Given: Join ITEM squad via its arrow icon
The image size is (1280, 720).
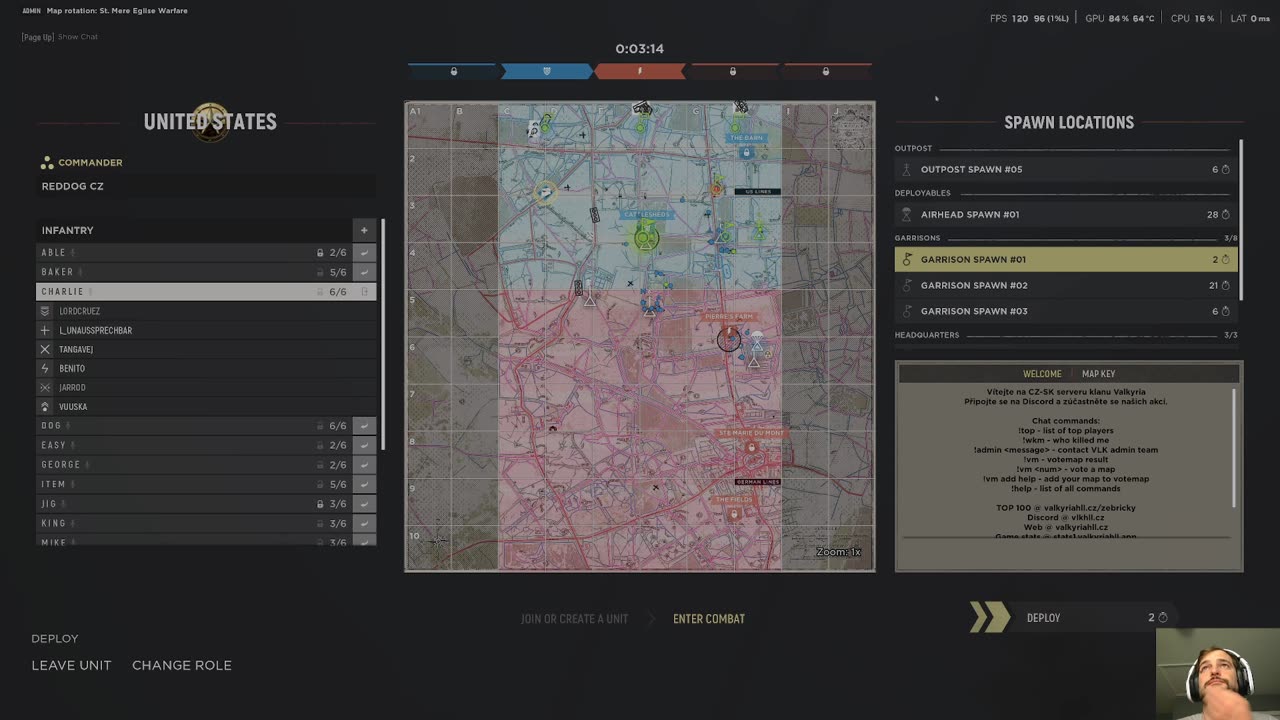Looking at the screenshot, I should [x=364, y=484].
